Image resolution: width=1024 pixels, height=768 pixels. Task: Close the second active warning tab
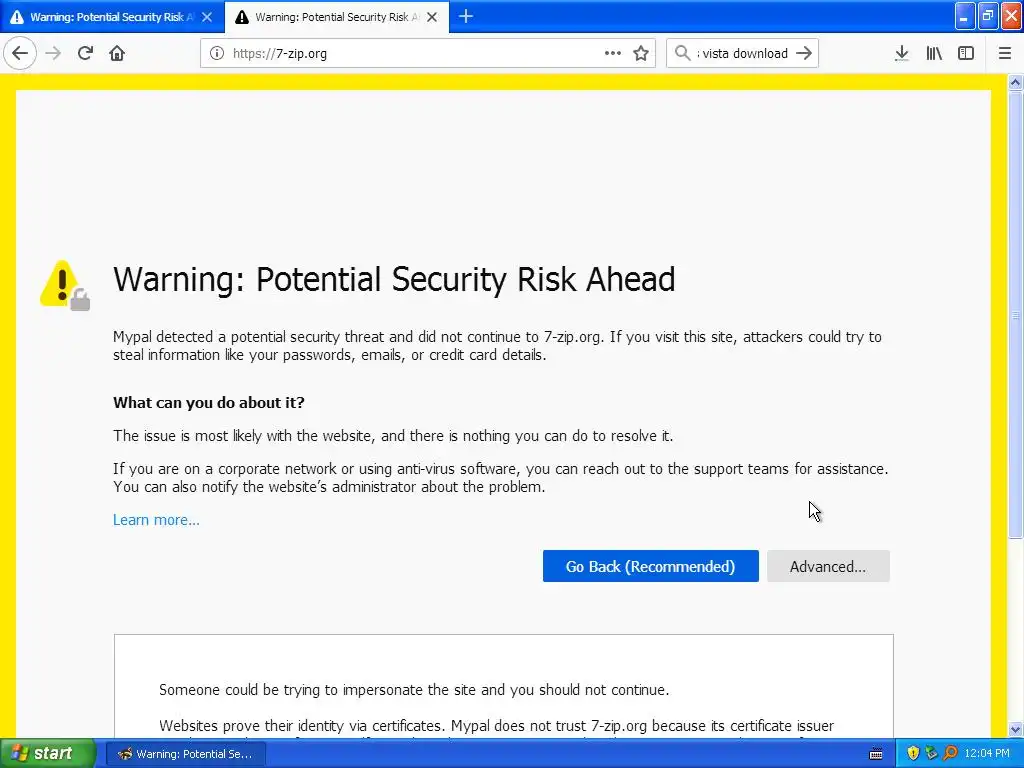coord(432,17)
